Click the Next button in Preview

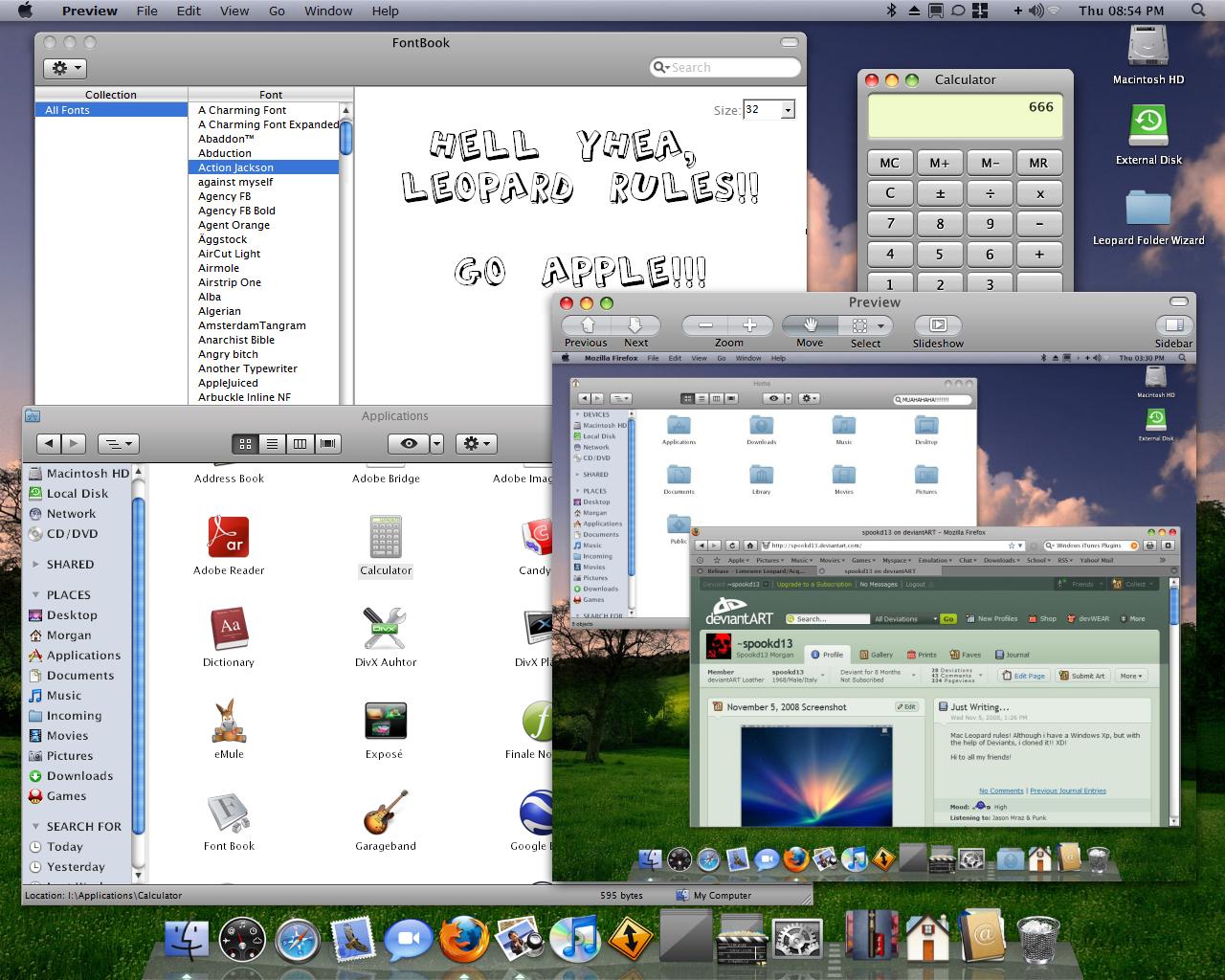click(x=635, y=325)
